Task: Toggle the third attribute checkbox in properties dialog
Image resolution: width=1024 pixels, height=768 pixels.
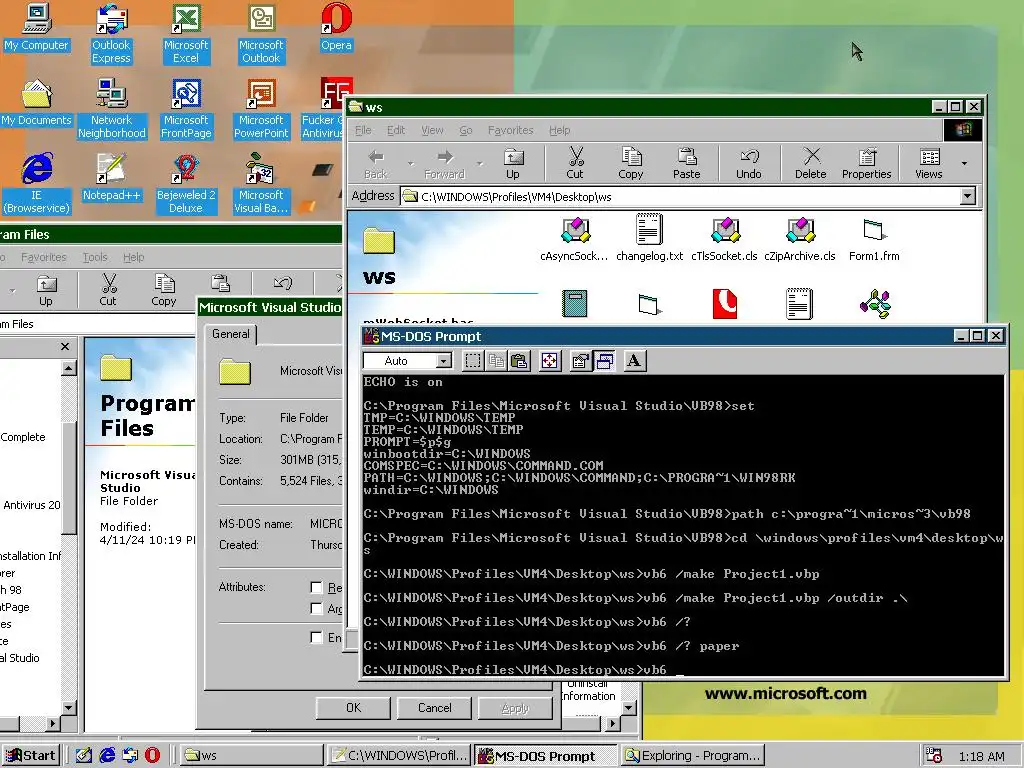Action: [316, 637]
